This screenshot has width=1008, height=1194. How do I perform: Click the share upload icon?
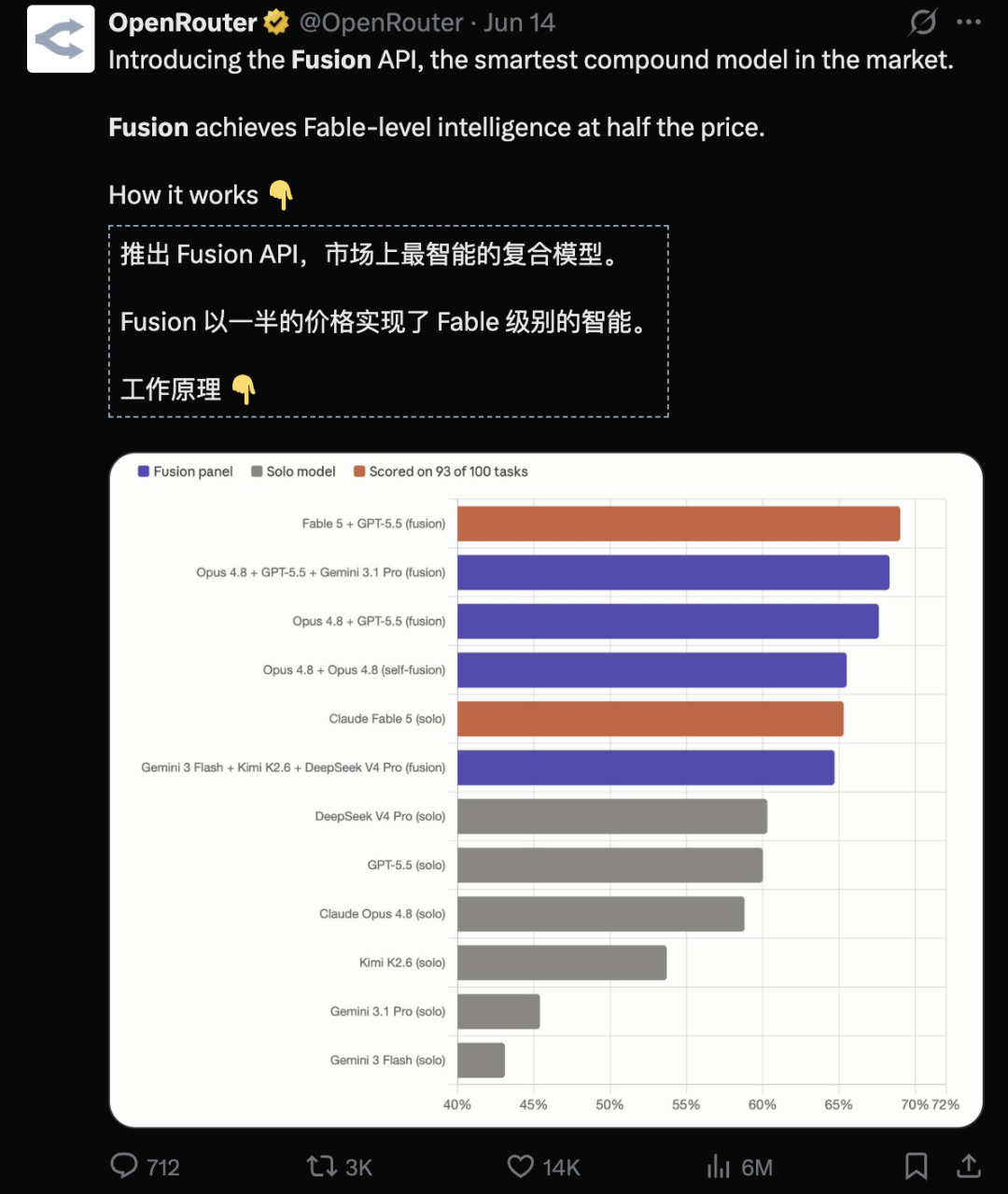969,1165
